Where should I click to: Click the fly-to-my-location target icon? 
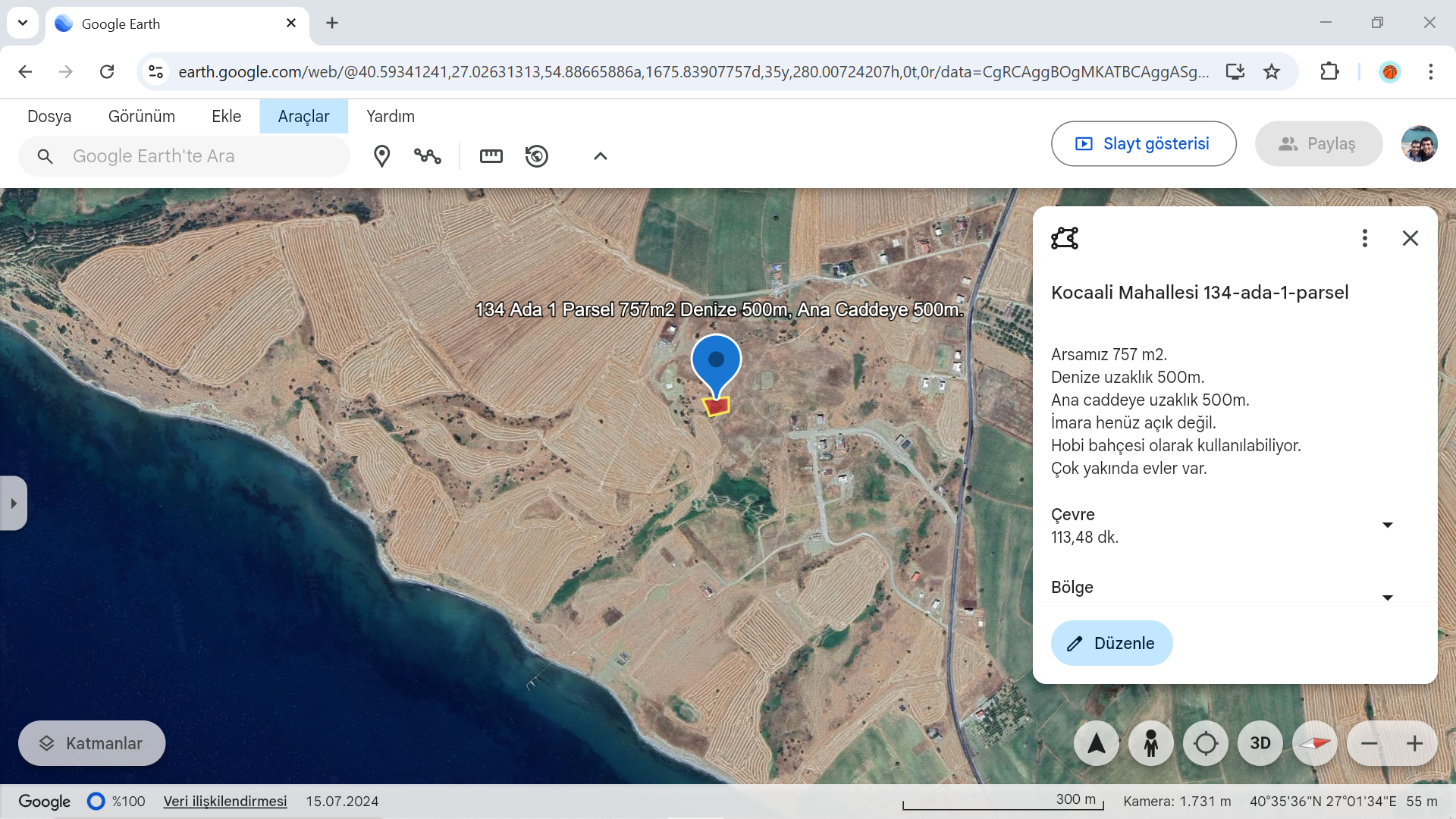[x=1206, y=743]
